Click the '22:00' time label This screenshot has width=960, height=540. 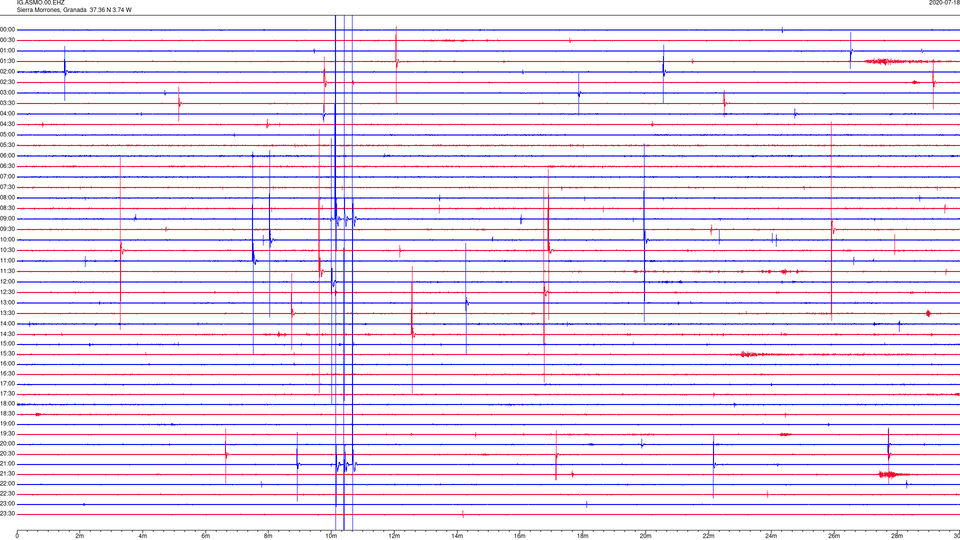(x=8, y=484)
